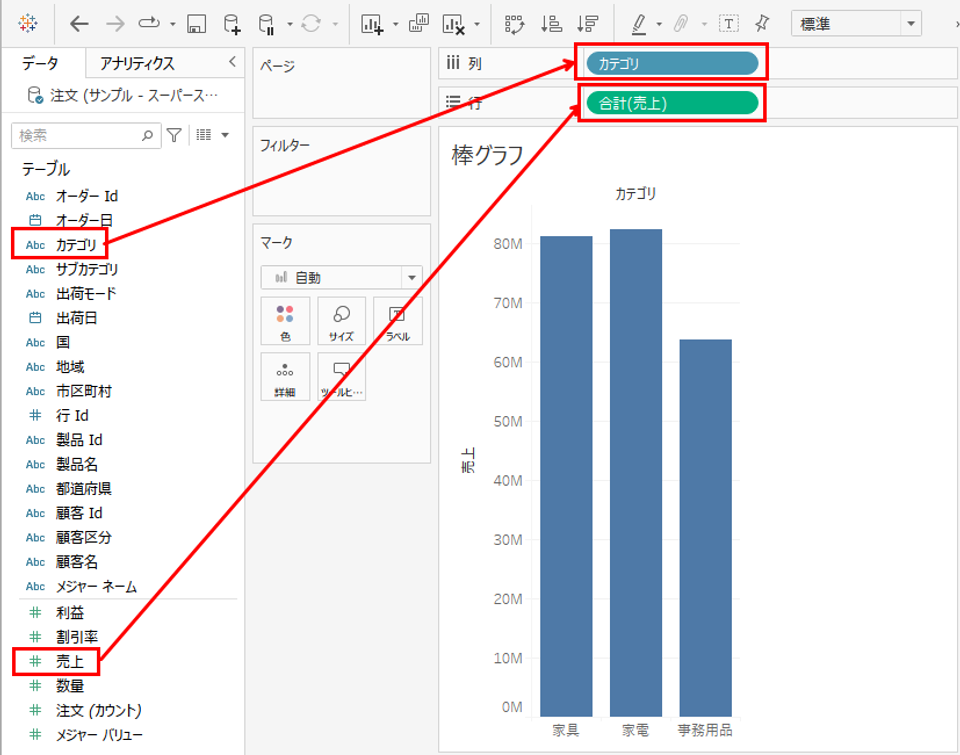Click the 合計(売上) pill on rows shelf
The width and height of the screenshot is (960, 755).
click(672, 103)
